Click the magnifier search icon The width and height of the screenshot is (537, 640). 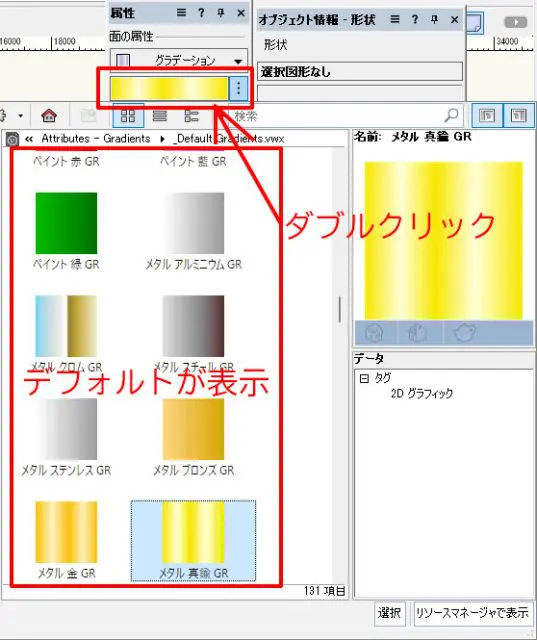coord(451,116)
